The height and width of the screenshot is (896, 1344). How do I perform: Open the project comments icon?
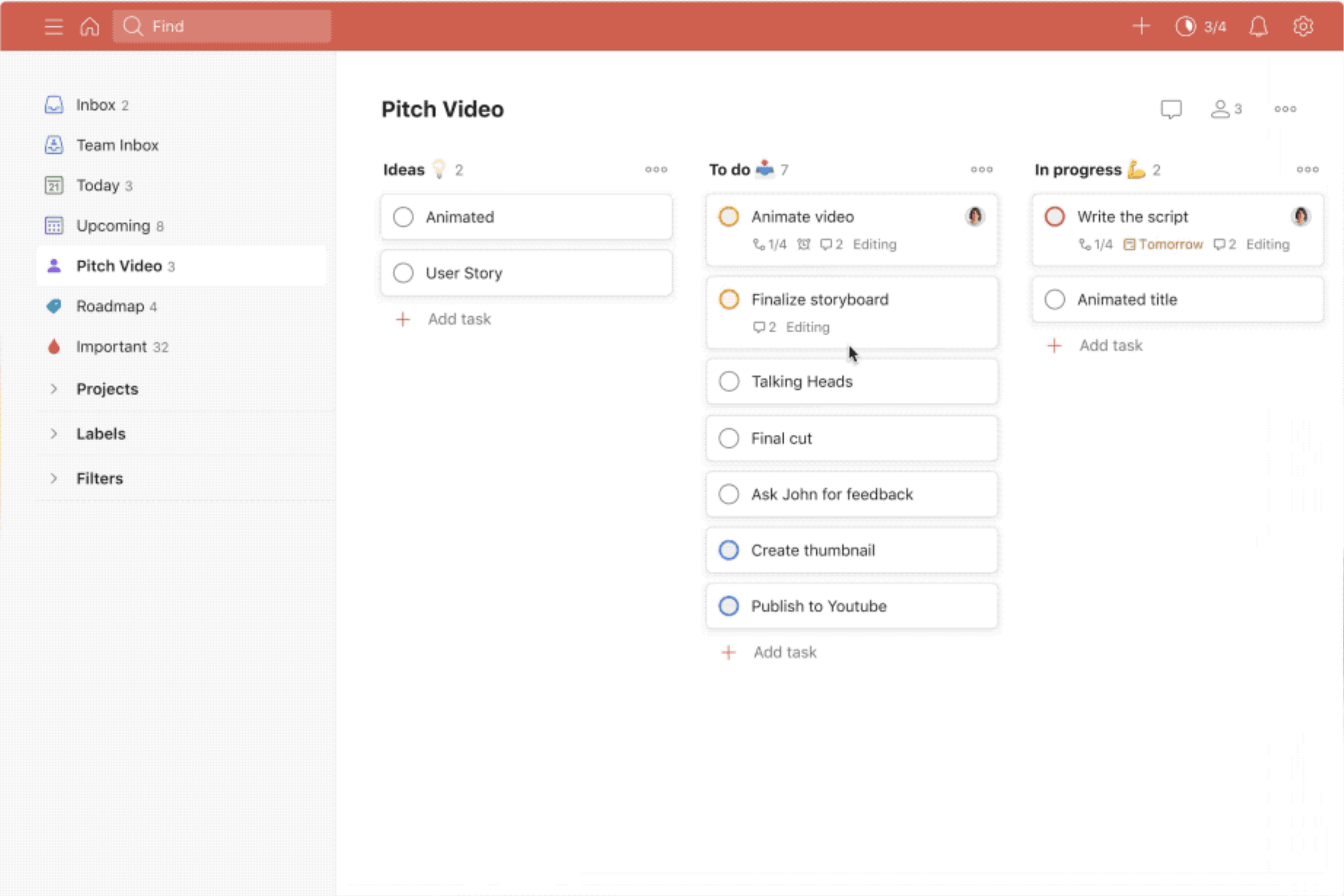pos(1171,109)
